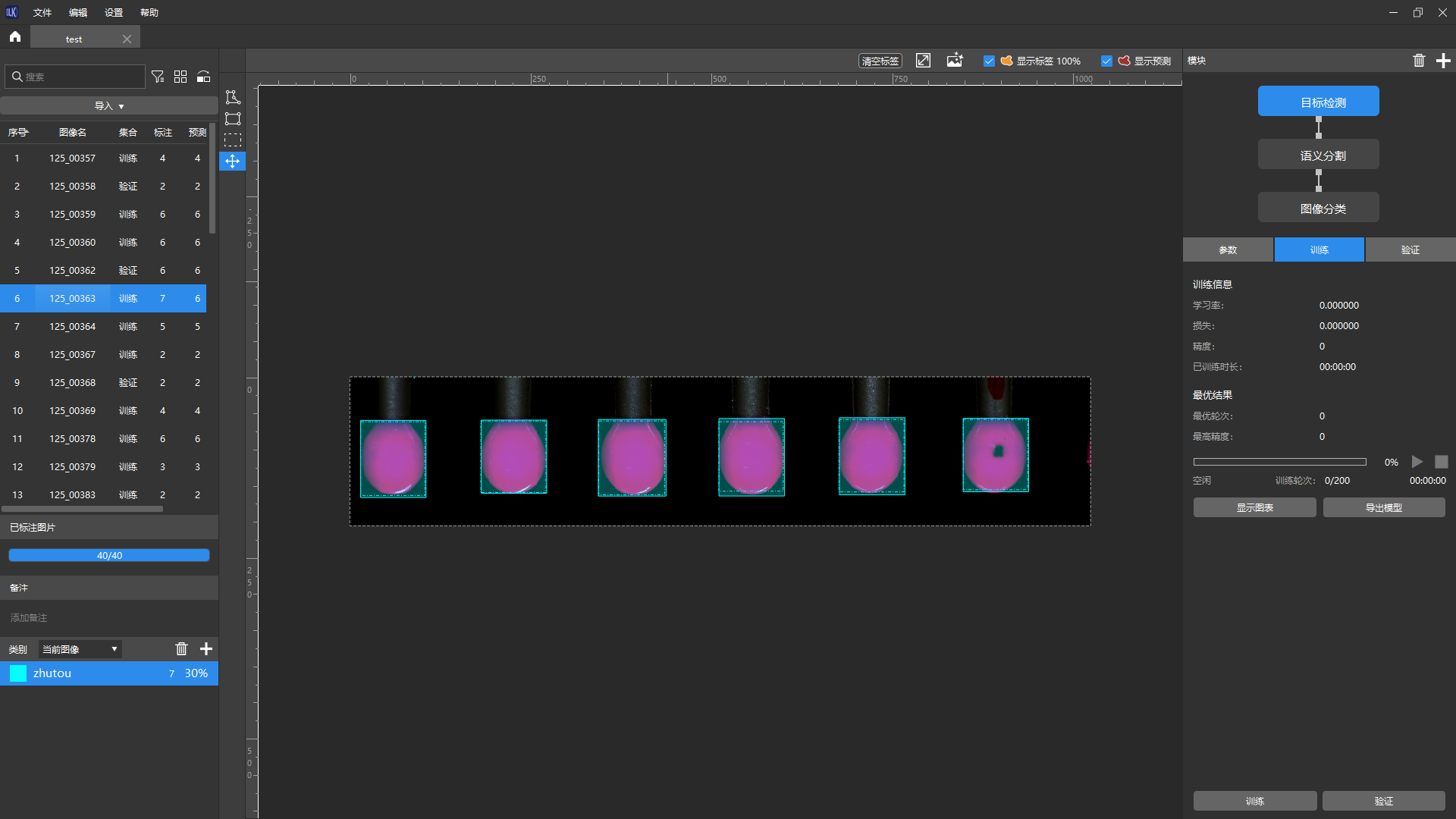Select the polygon annotation tool

[233, 97]
